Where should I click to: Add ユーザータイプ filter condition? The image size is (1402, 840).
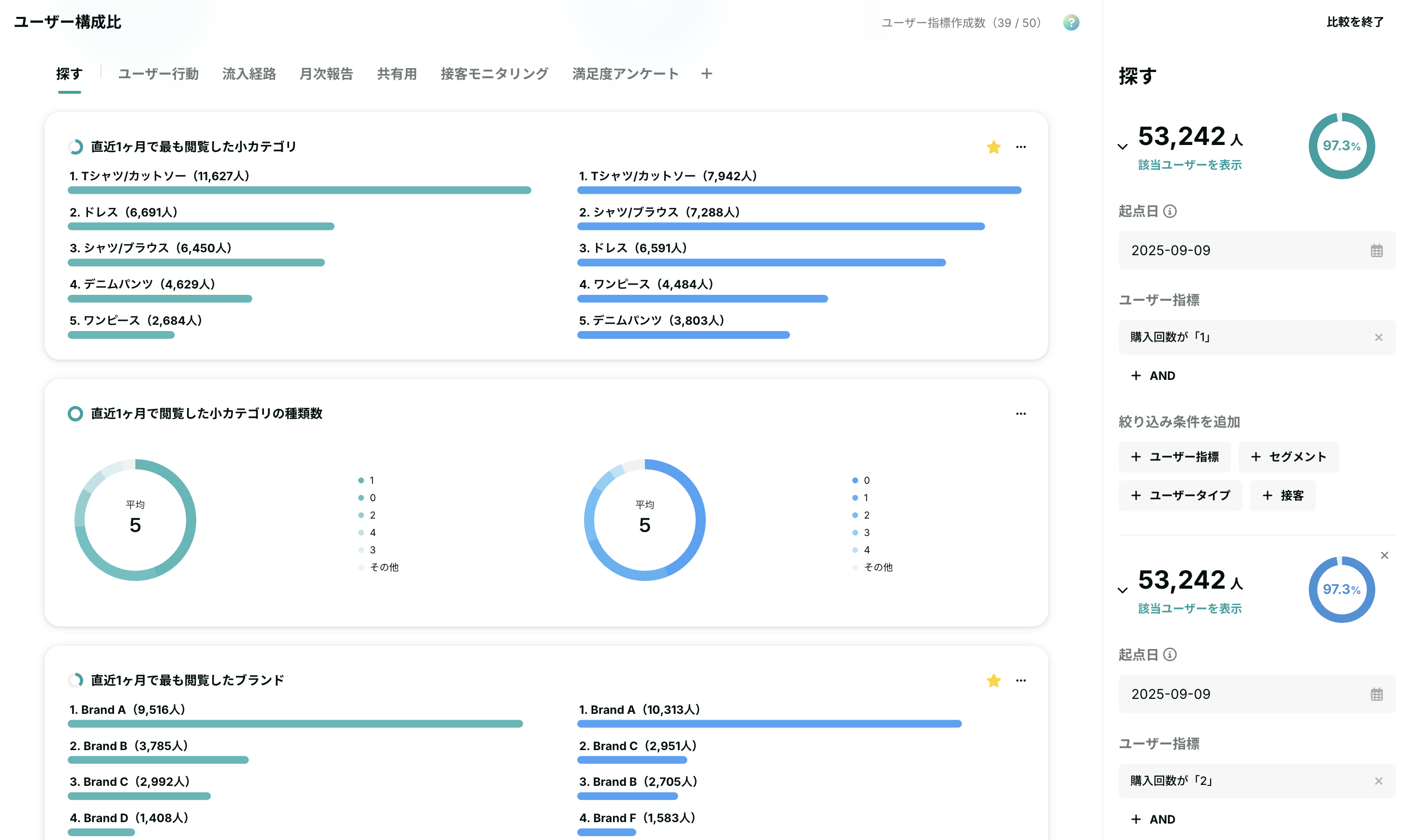click(1180, 496)
